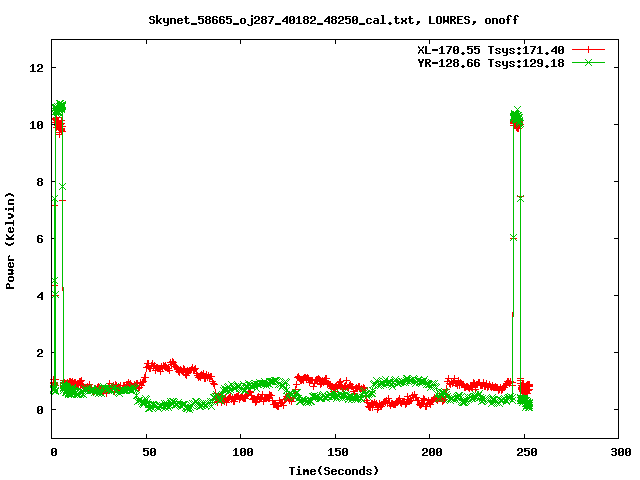This screenshot has width=640, height=480.
Task: Click the x-axis tick label 150
Action: [x=338, y=452]
